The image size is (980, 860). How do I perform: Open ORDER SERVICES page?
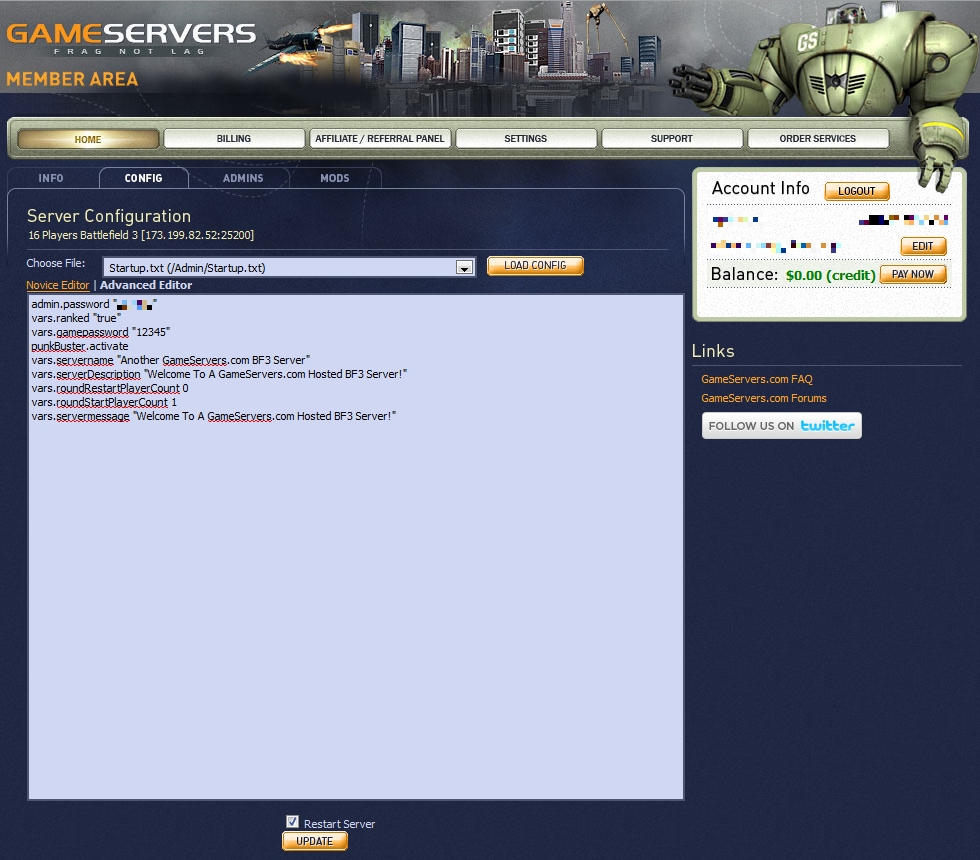tap(818, 139)
